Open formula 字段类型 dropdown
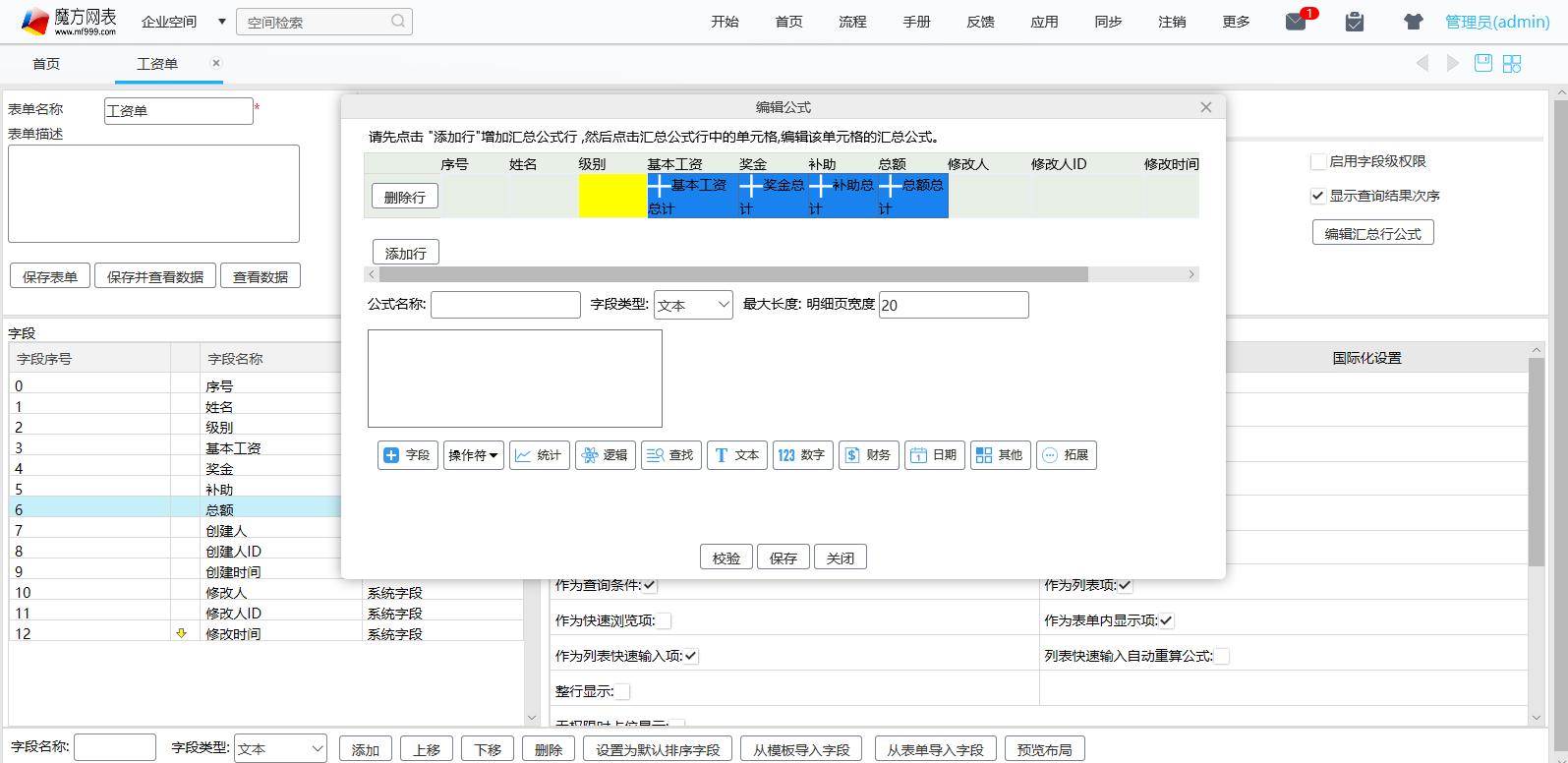Viewport: 1568px width, 763px height. [693, 305]
